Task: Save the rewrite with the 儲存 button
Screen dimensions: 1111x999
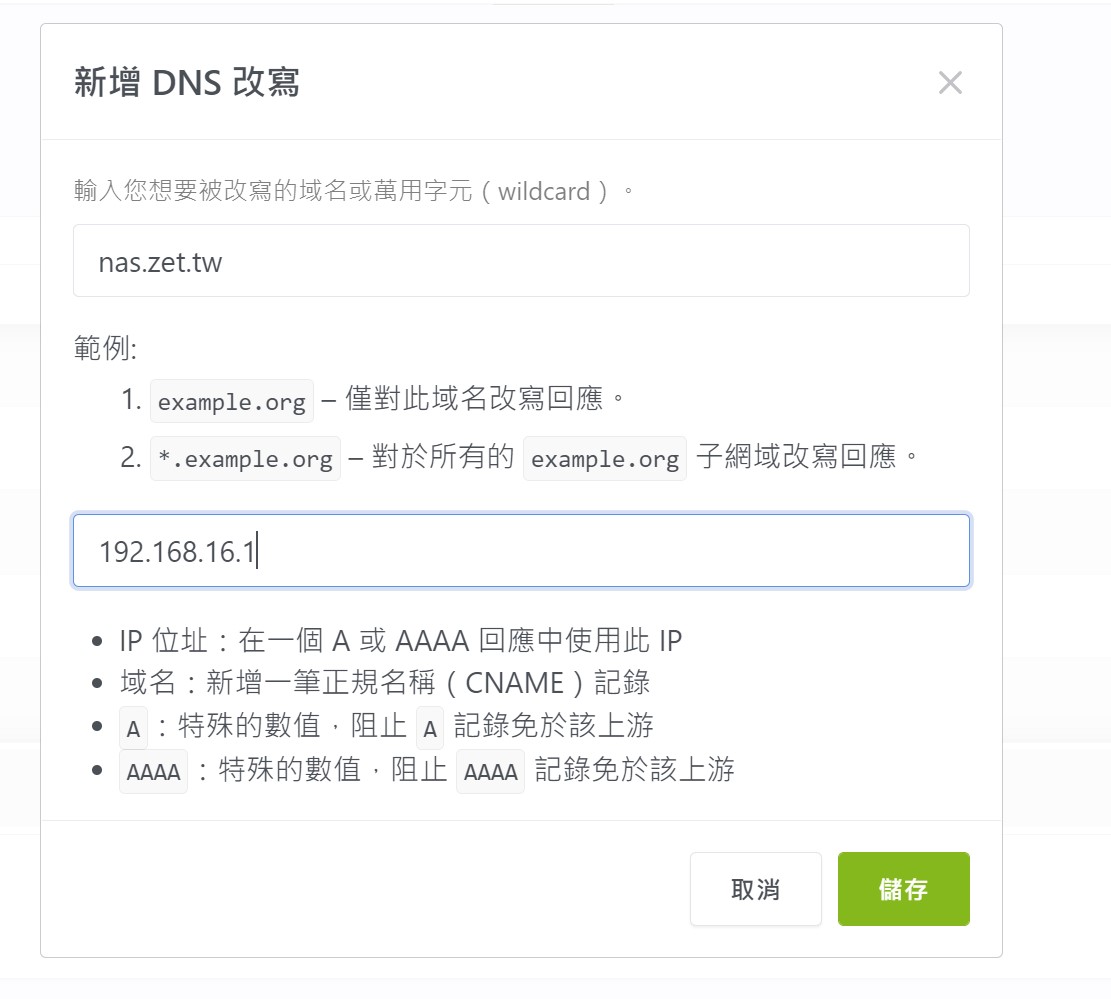Action: [x=903, y=889]
